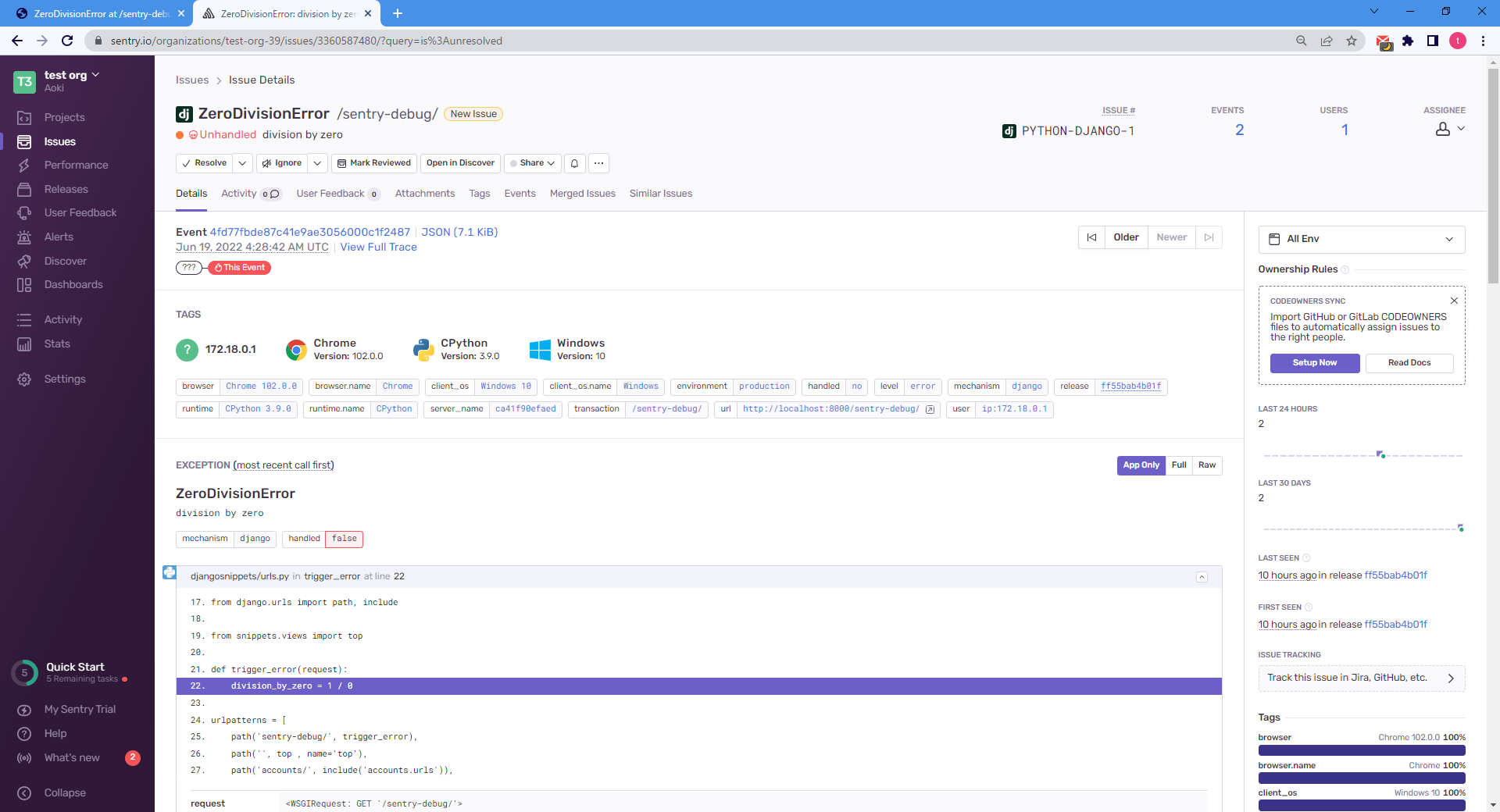Open URL external link icon in tags
1500x812 pixels.
coord(930,409)
